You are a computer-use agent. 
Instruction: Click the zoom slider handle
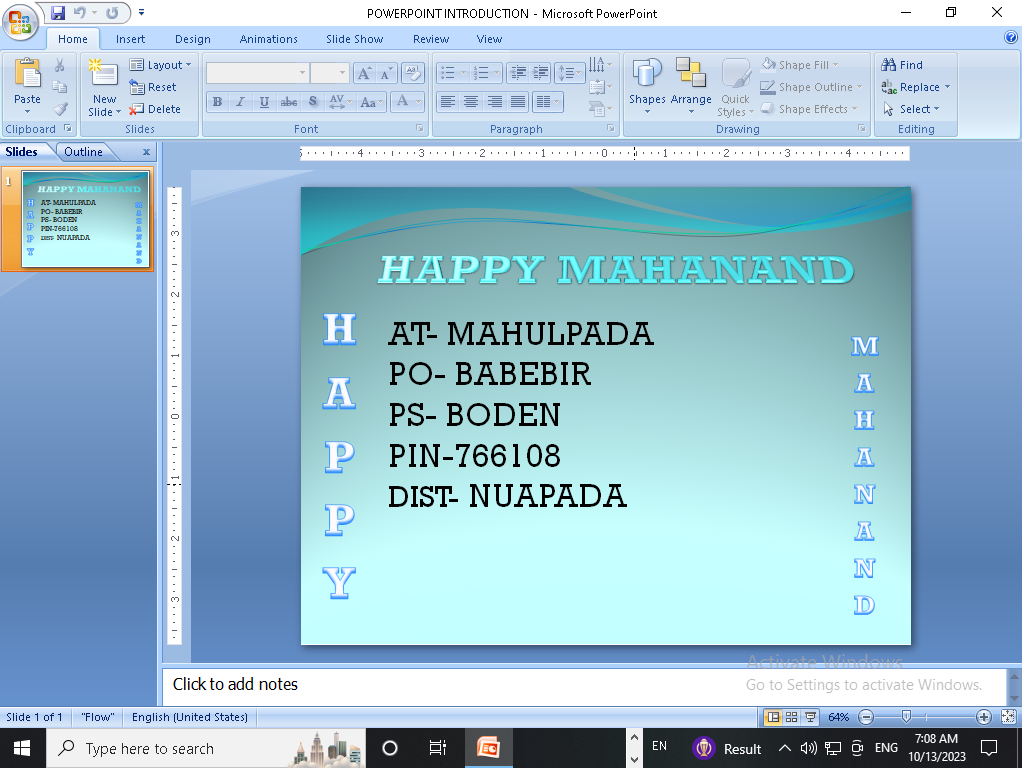[x=906, y=717]
